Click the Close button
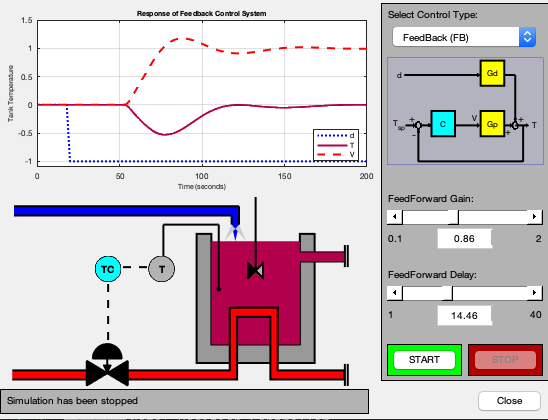The height and width of the screenshot is (420, 548). 509,401
